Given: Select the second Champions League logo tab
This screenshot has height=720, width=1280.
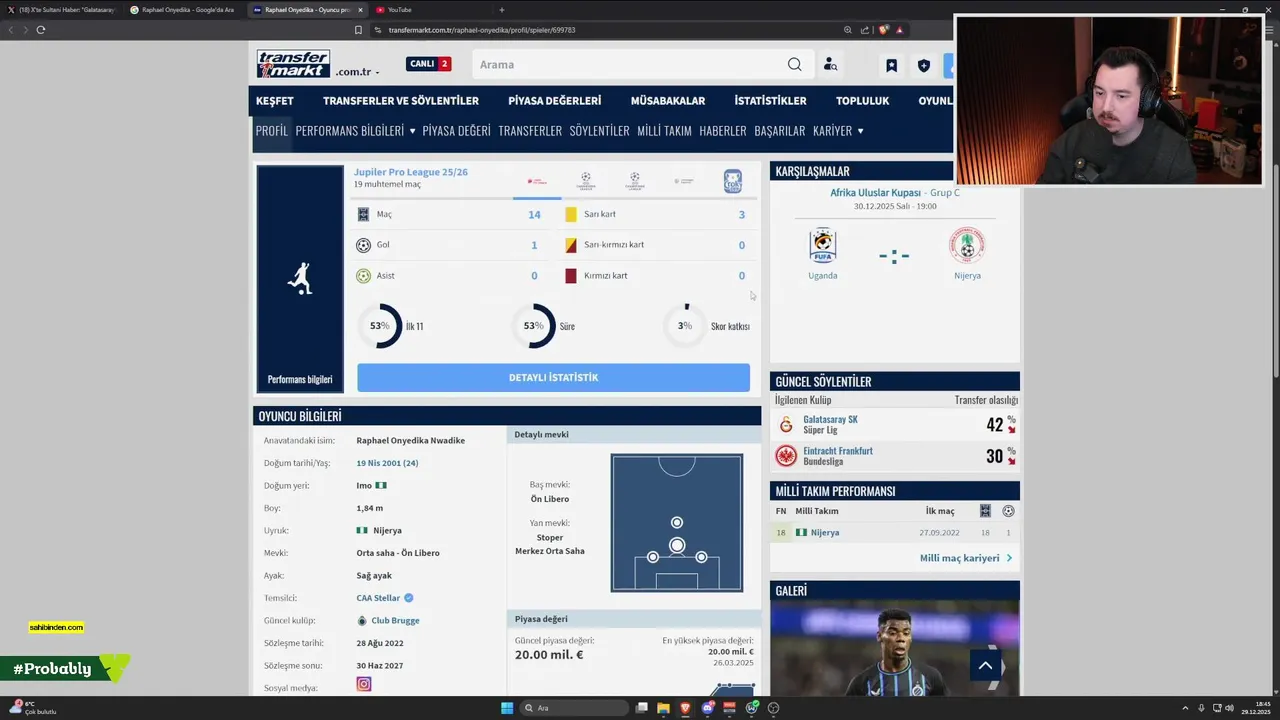Looking at the screenshot, I should pyautogui.click(x=635, y=181).
